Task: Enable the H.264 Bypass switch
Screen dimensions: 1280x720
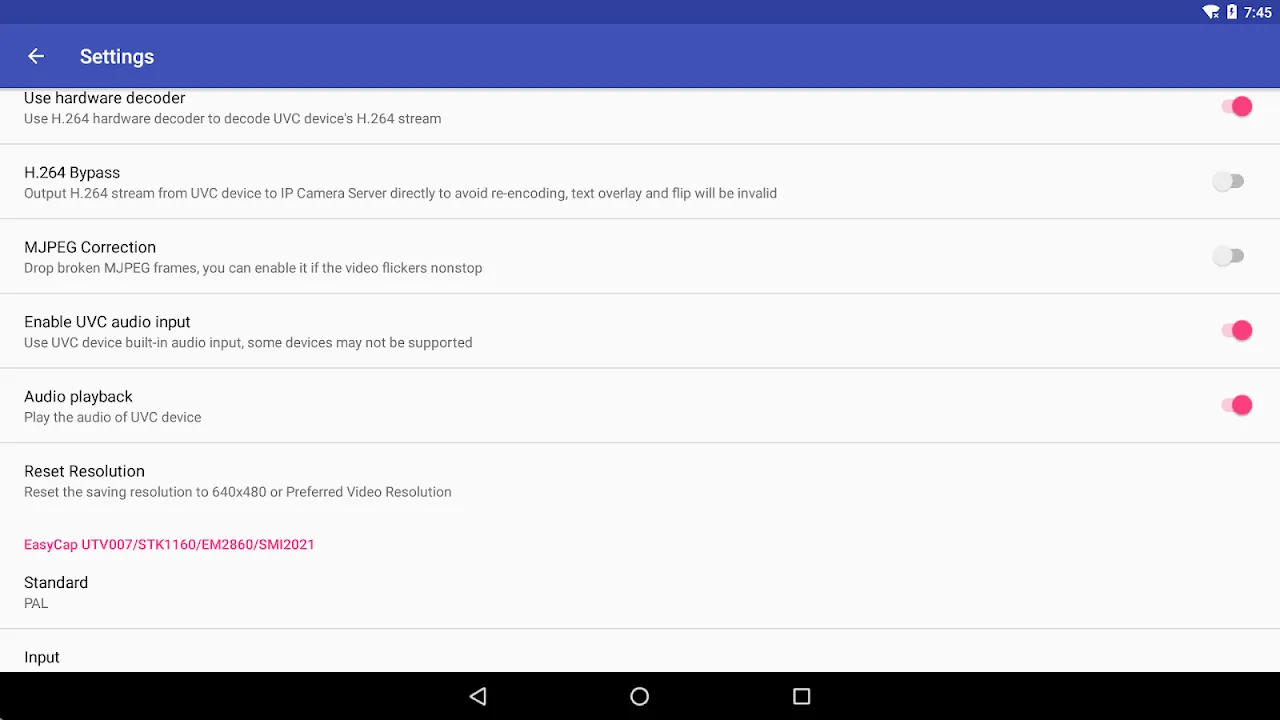Action: [1229, 181]
